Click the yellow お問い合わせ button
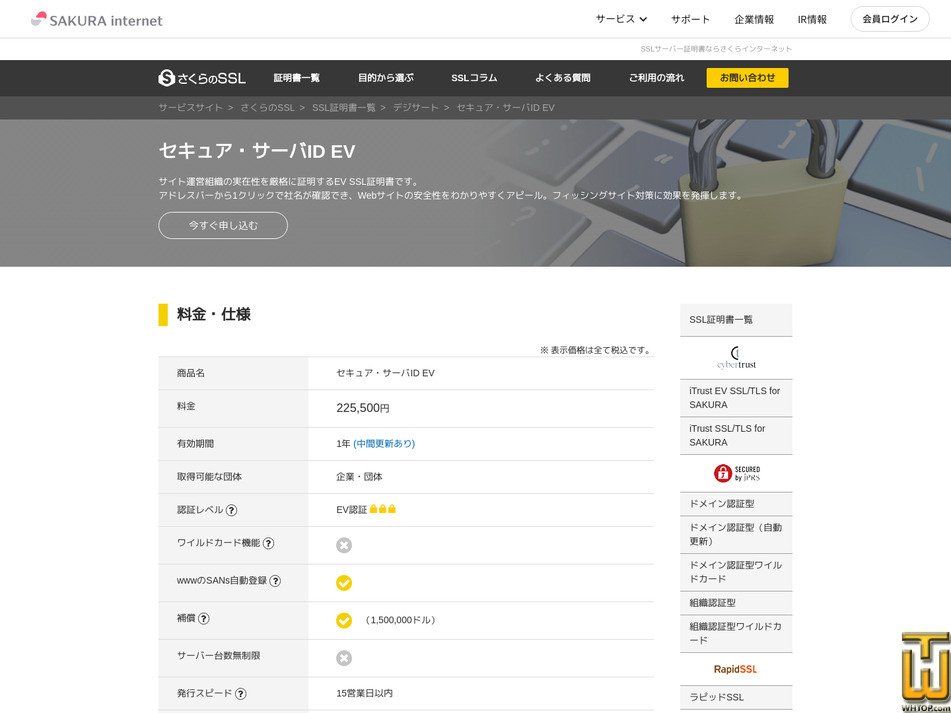951x713 pixels. pos(747,78)
